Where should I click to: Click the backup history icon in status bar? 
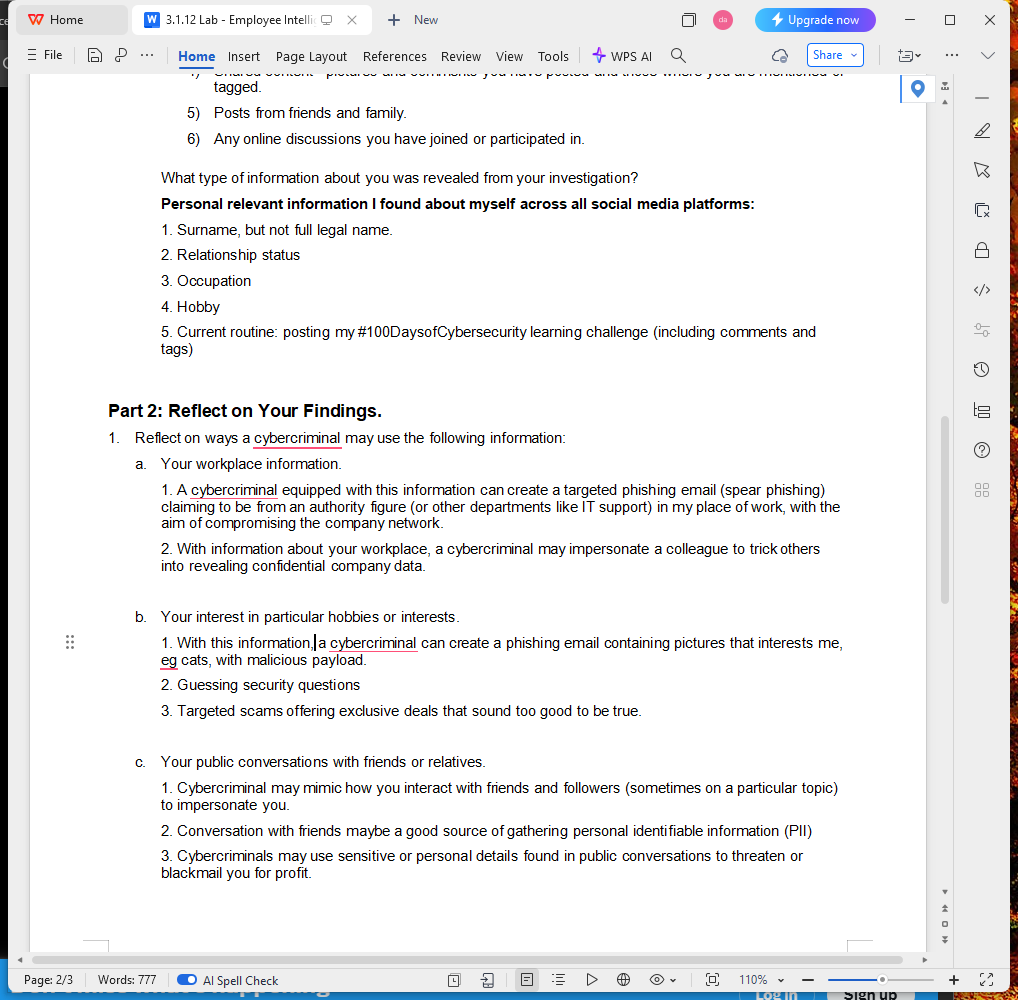[454, 981]
